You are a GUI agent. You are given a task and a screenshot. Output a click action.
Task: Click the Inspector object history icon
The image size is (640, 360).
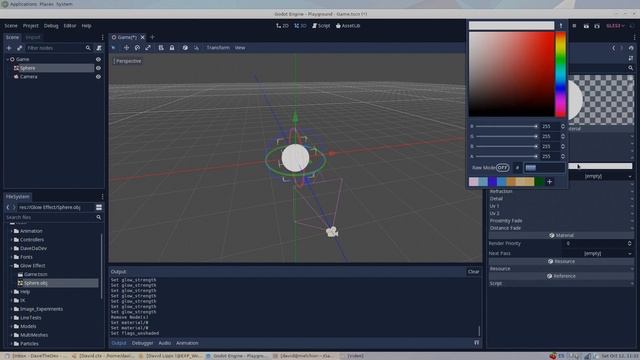point(631,48)
